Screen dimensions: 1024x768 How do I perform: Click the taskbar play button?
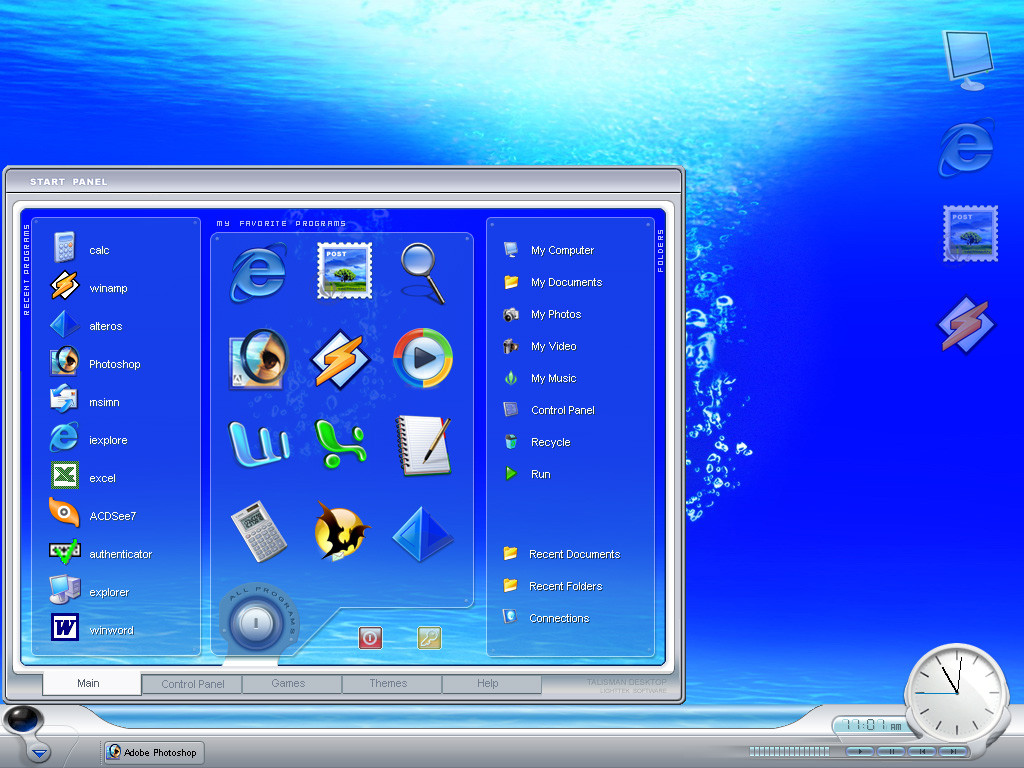tap(860, 752)
